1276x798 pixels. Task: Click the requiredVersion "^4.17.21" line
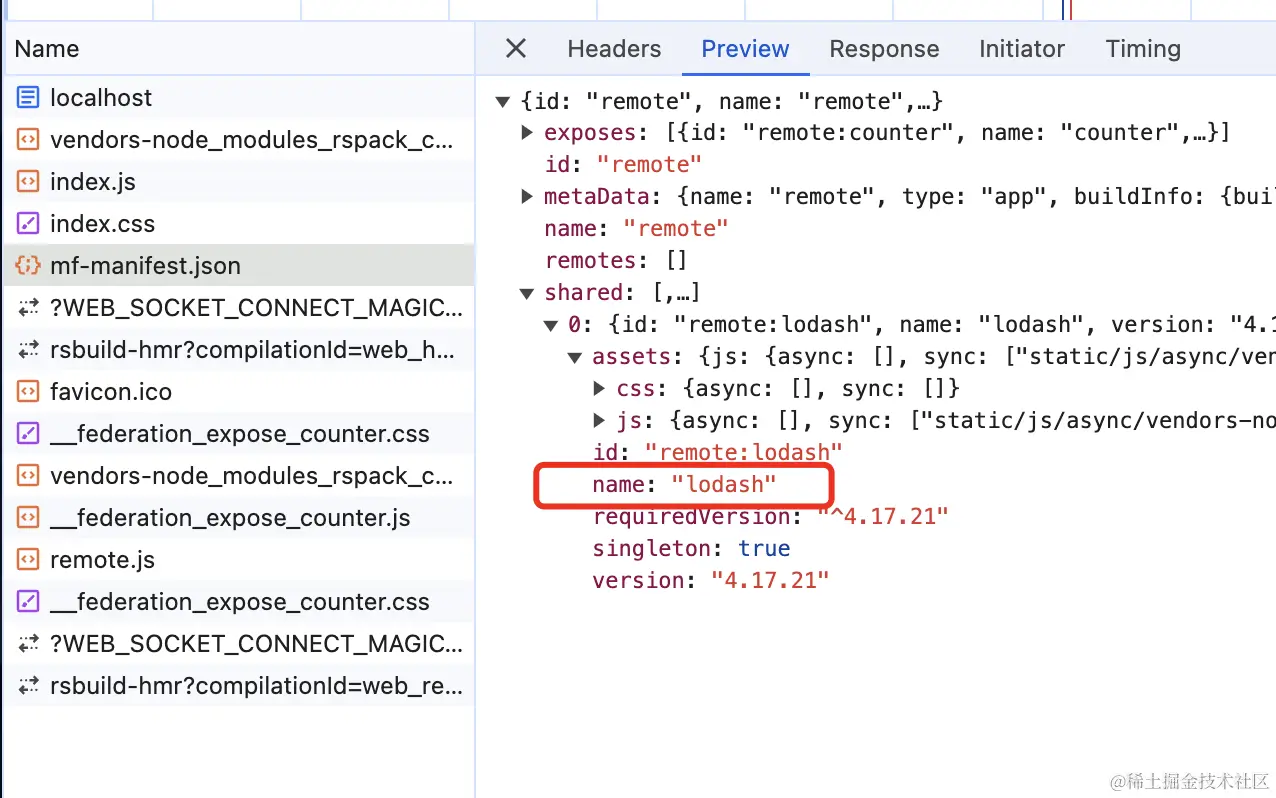pyautogui.click(x=770, y=516)
